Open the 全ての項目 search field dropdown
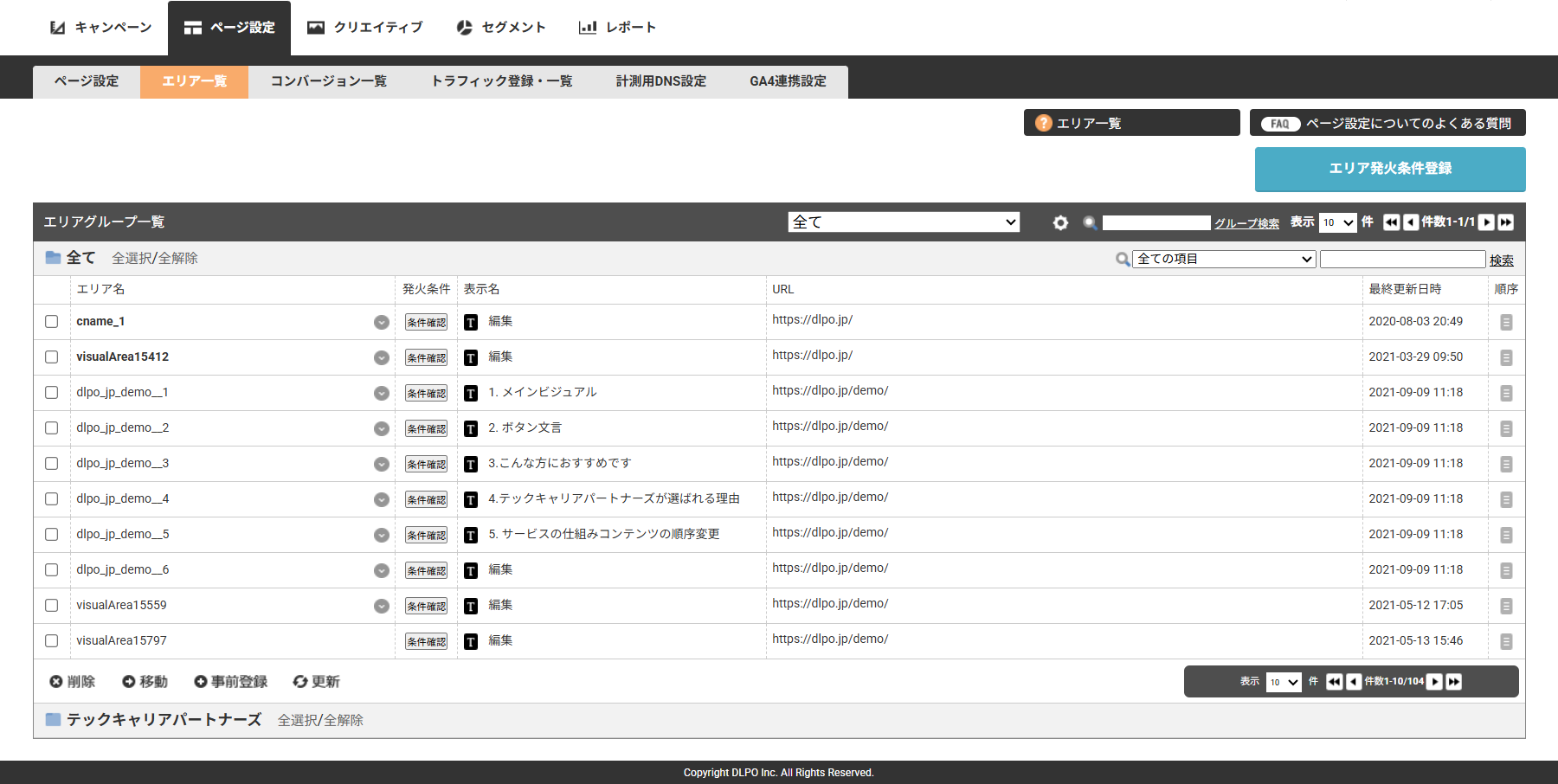The height and width of the screenshot is (784, 1558). click(1224, 259)
